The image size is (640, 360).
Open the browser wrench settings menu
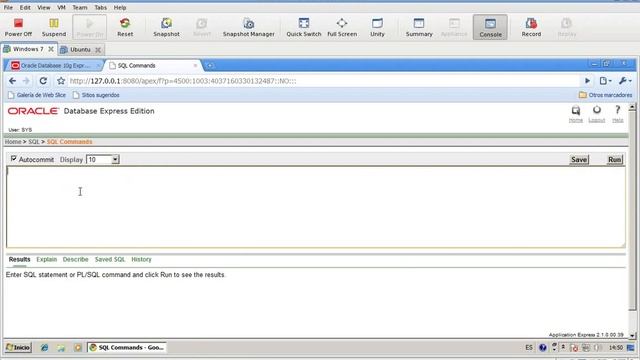click(x=624, y=81)
